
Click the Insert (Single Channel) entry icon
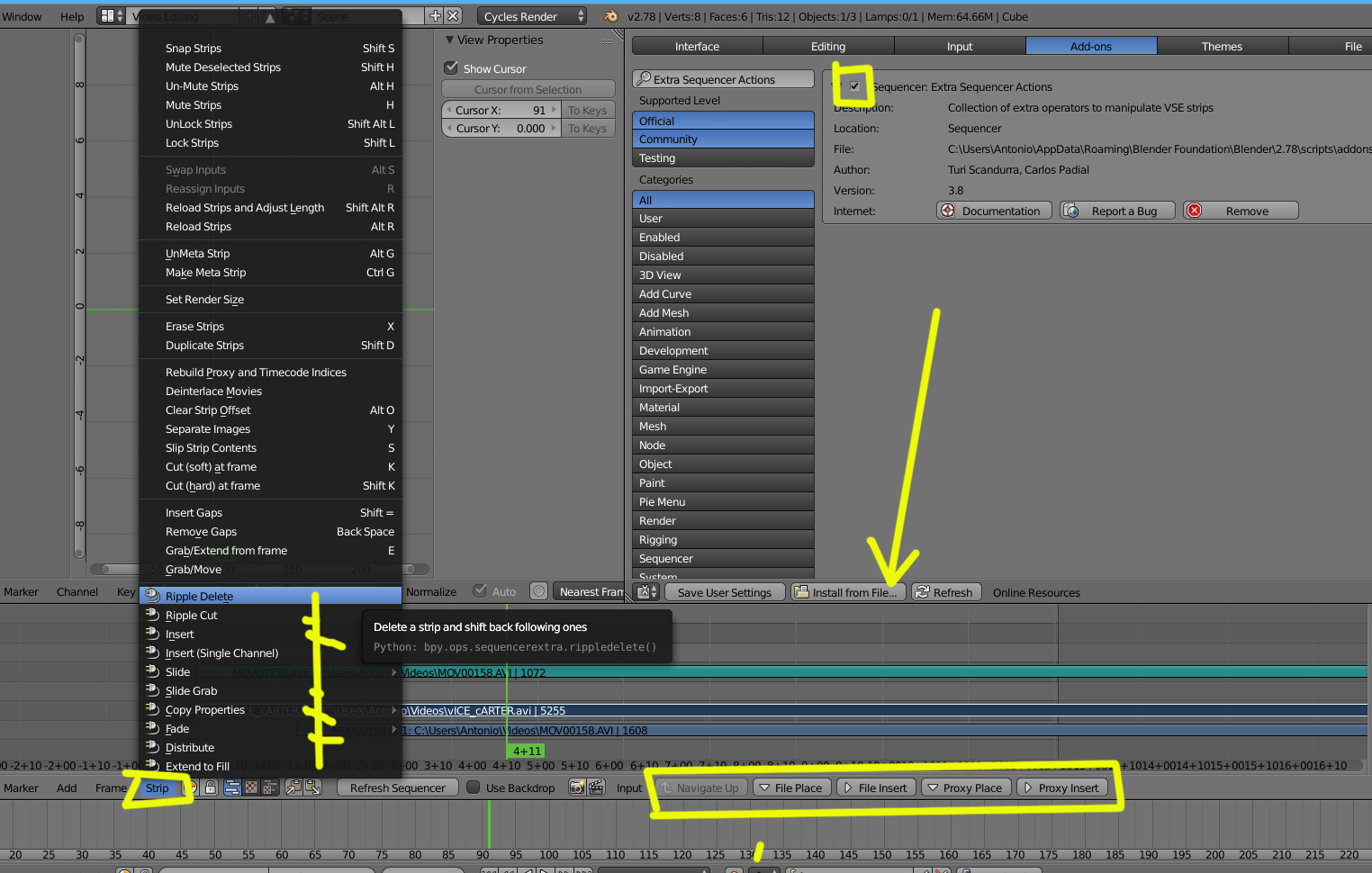152,652
